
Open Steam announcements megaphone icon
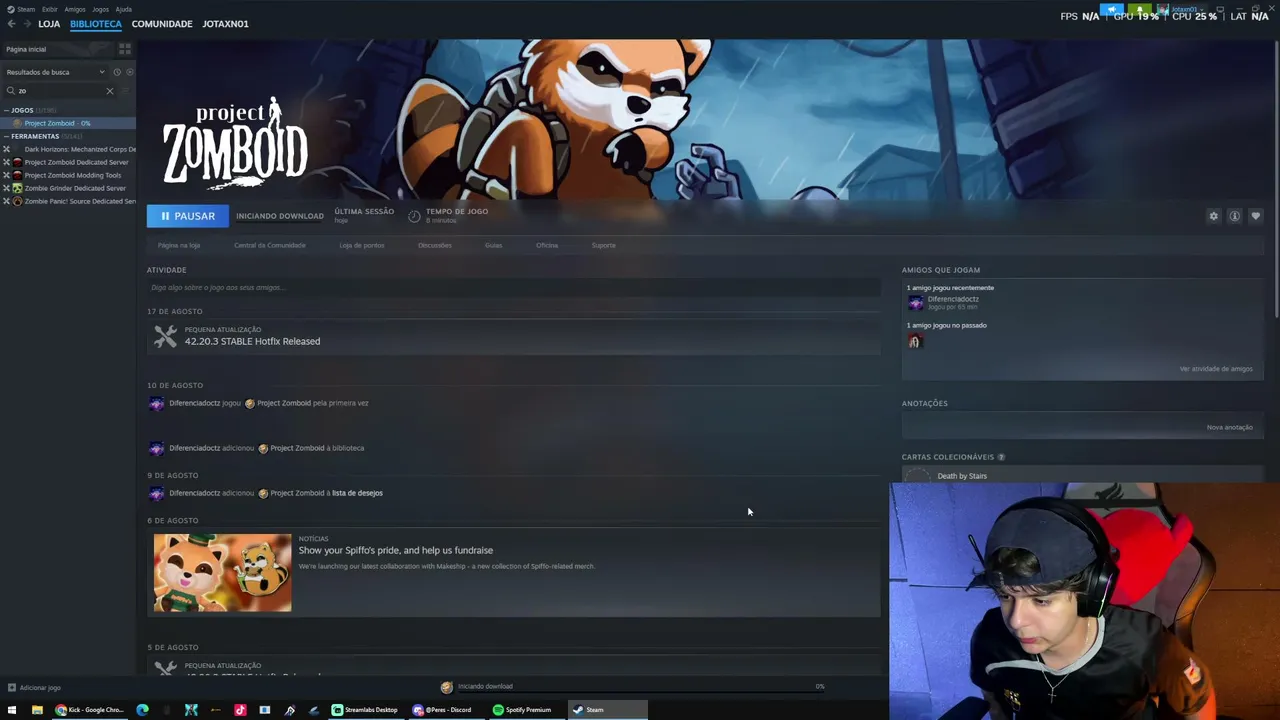(x=1112, y=9)
